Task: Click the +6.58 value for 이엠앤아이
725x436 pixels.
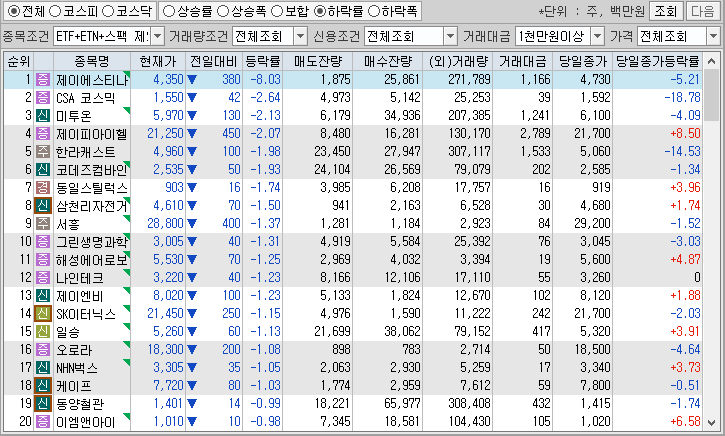Action: (685, 421)
